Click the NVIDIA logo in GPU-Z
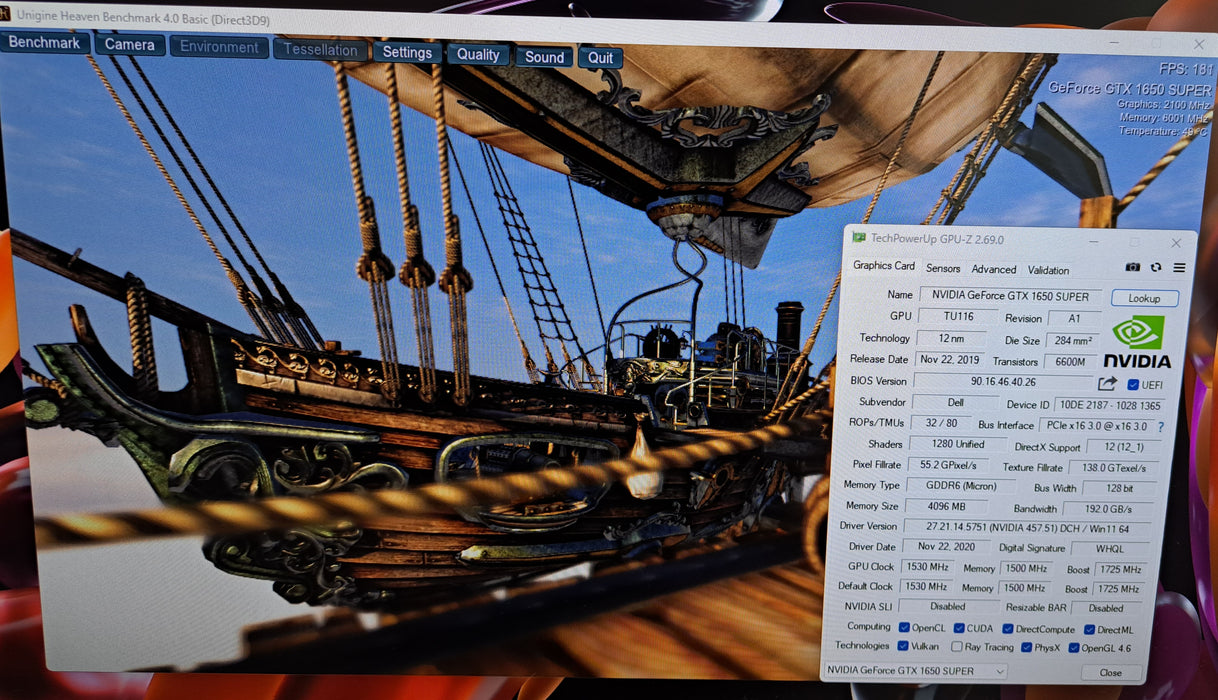Image resolution: width=1218 pixels, height=700 pixels. coord(1138,342)
